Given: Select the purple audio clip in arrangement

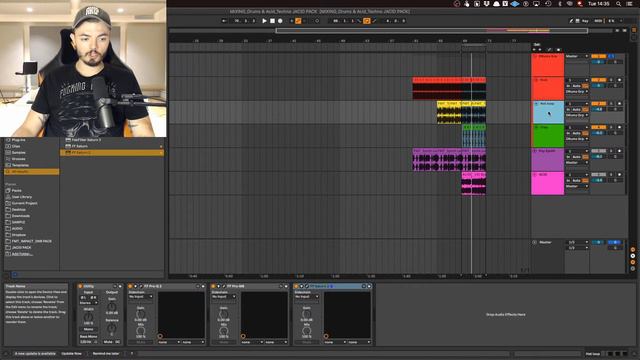Looking at the screenshot, I should [x=449, y=160].
